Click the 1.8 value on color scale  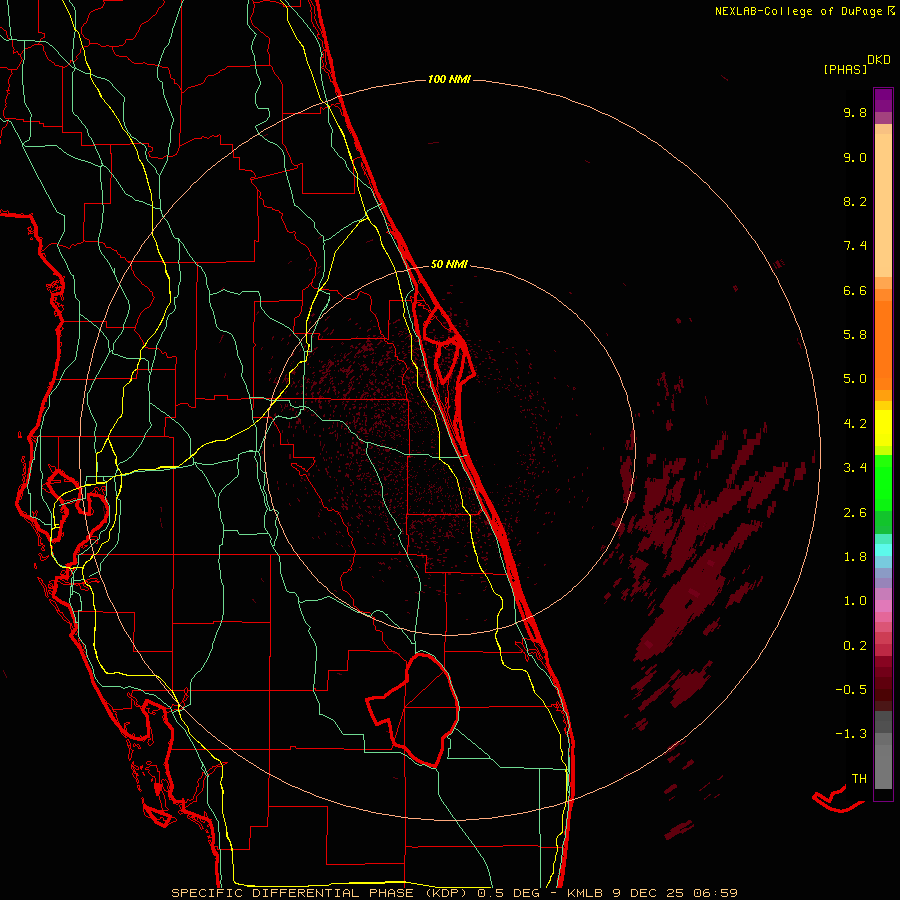(x=855, y=557)
